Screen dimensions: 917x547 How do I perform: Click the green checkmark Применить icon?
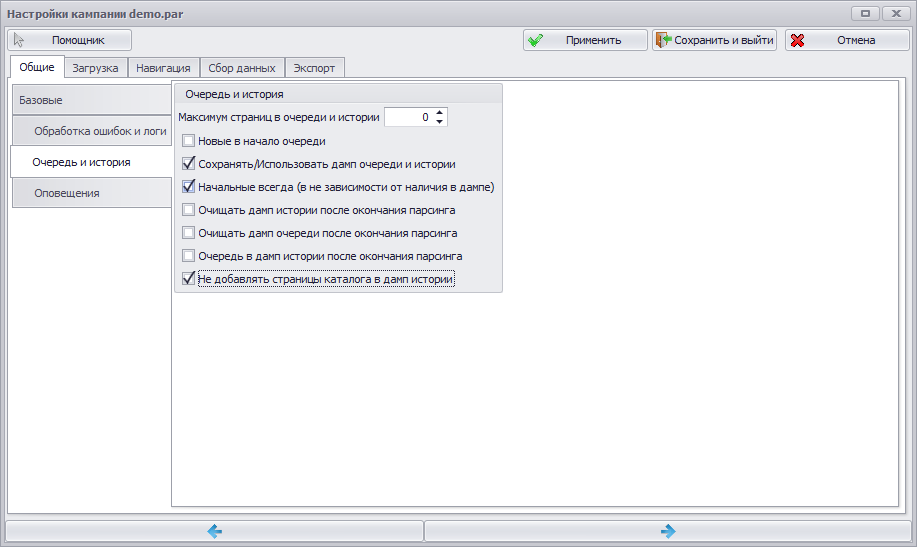[x=535, y=40]
